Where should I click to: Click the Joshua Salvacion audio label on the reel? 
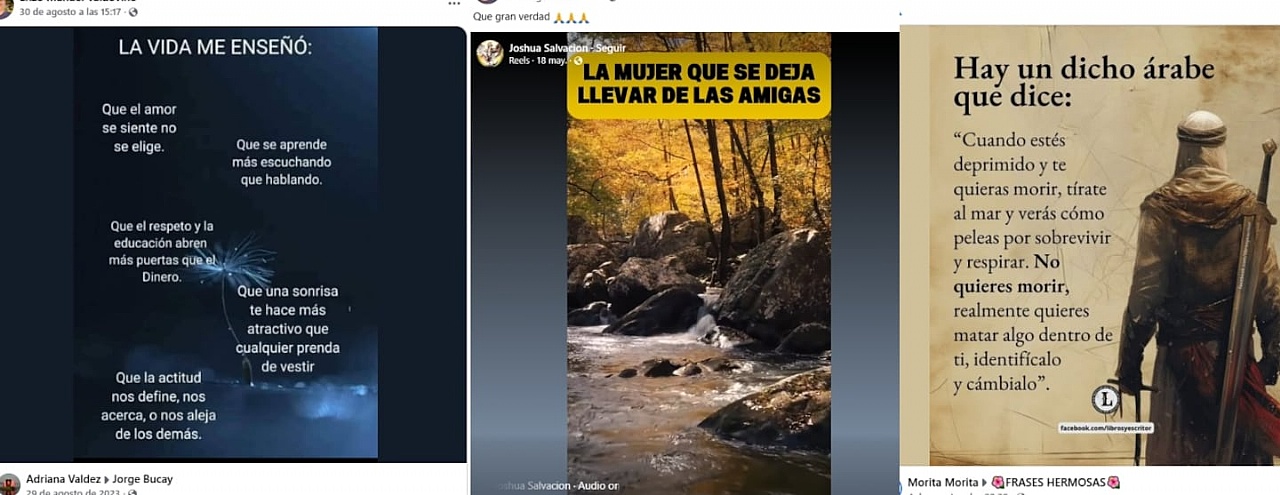pyautogui.click(x=557, y=486)
